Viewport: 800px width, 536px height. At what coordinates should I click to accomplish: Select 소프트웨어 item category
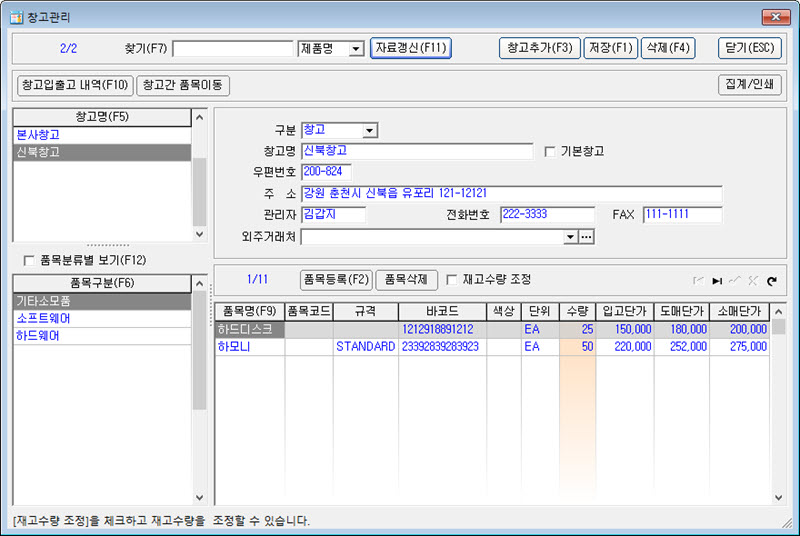102,319
